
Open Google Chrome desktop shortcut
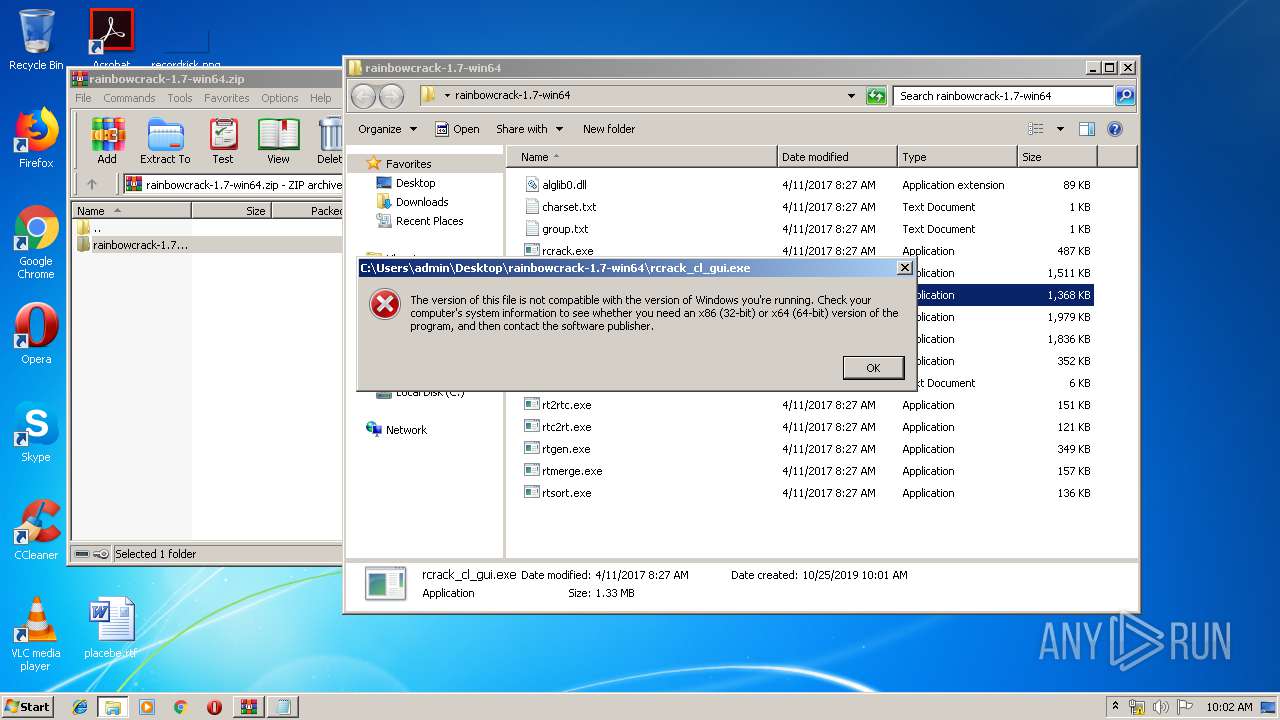(x=36, y=243)
